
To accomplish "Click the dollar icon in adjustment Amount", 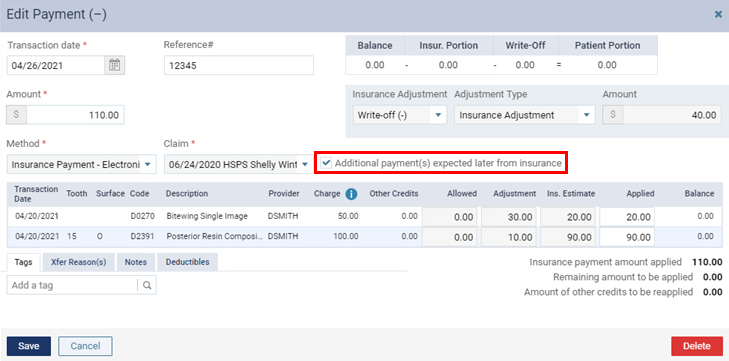I will click(613, 115).
